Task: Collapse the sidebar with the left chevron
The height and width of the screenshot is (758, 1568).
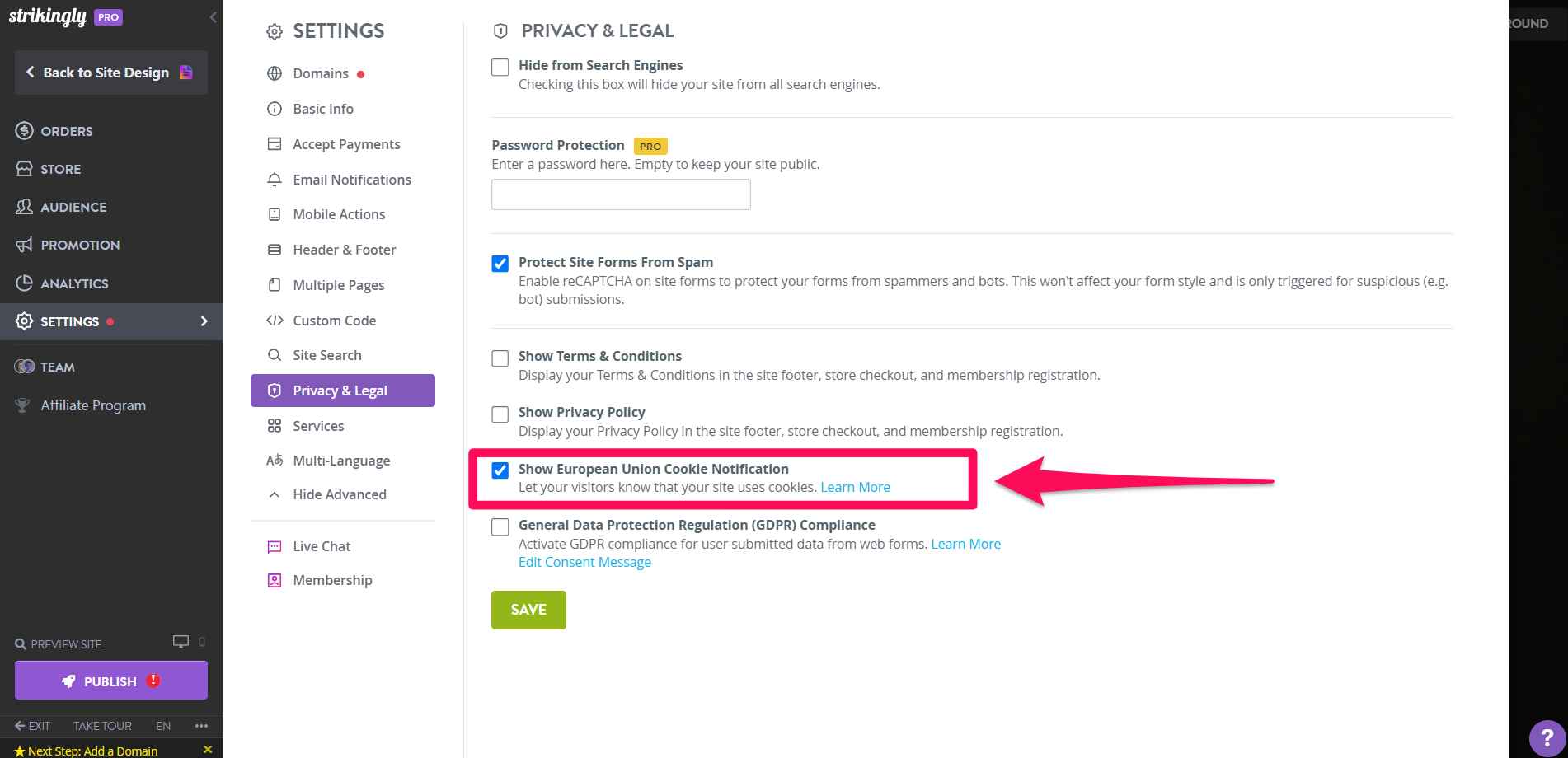Action: click(x=214, y=16)
